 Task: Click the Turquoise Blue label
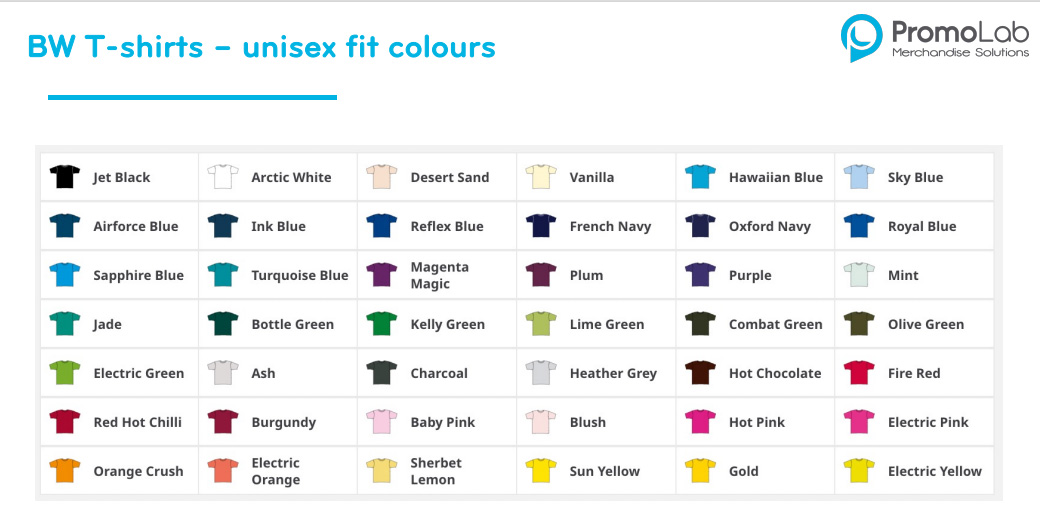[300, 275]
